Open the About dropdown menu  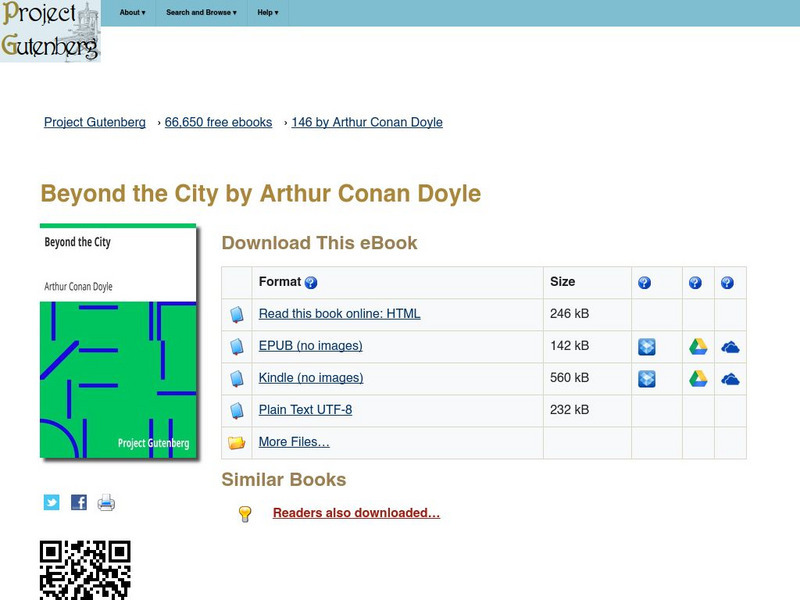[130, 13]
